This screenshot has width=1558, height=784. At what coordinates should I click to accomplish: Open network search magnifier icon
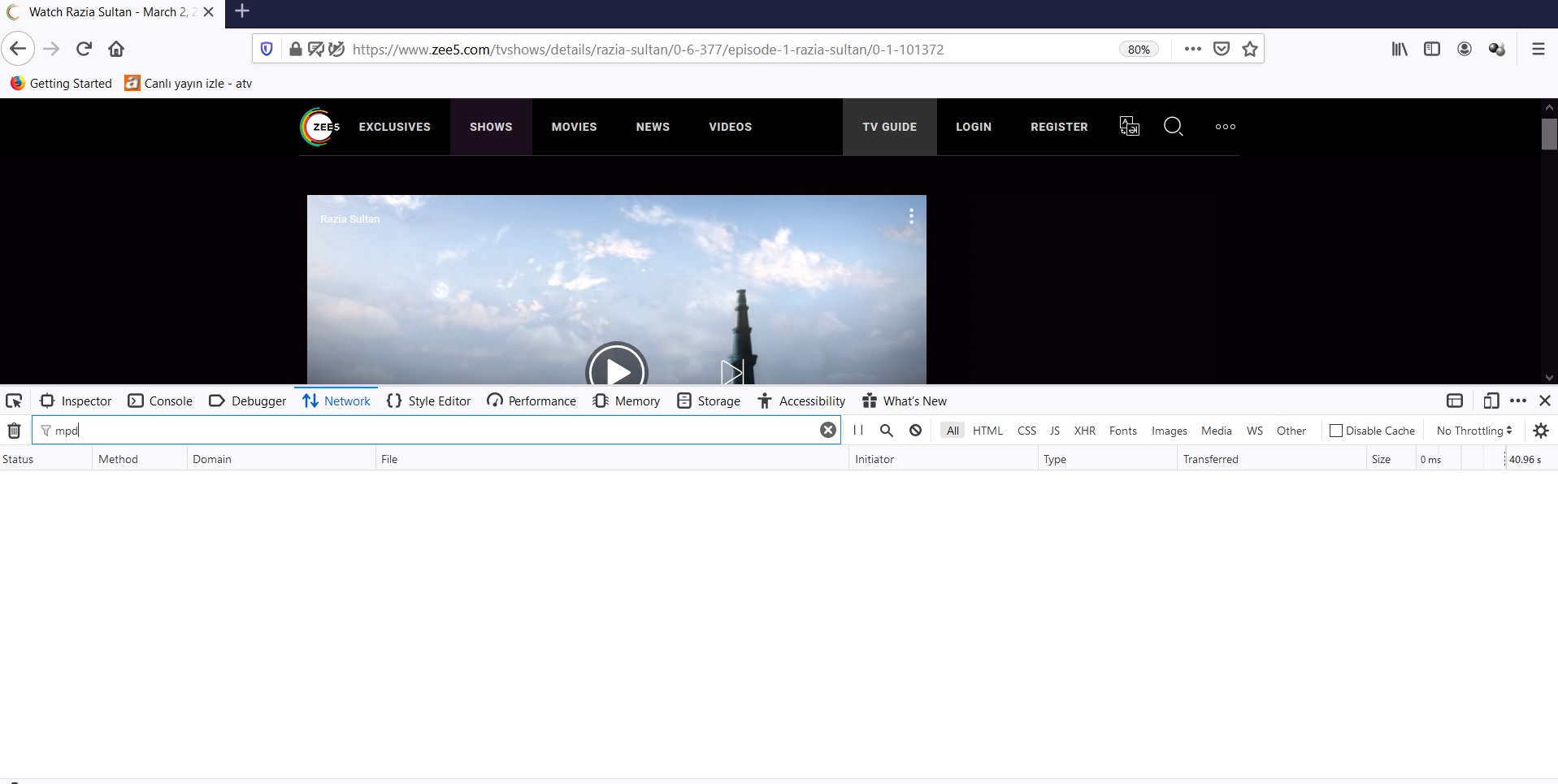coord(886,431)
